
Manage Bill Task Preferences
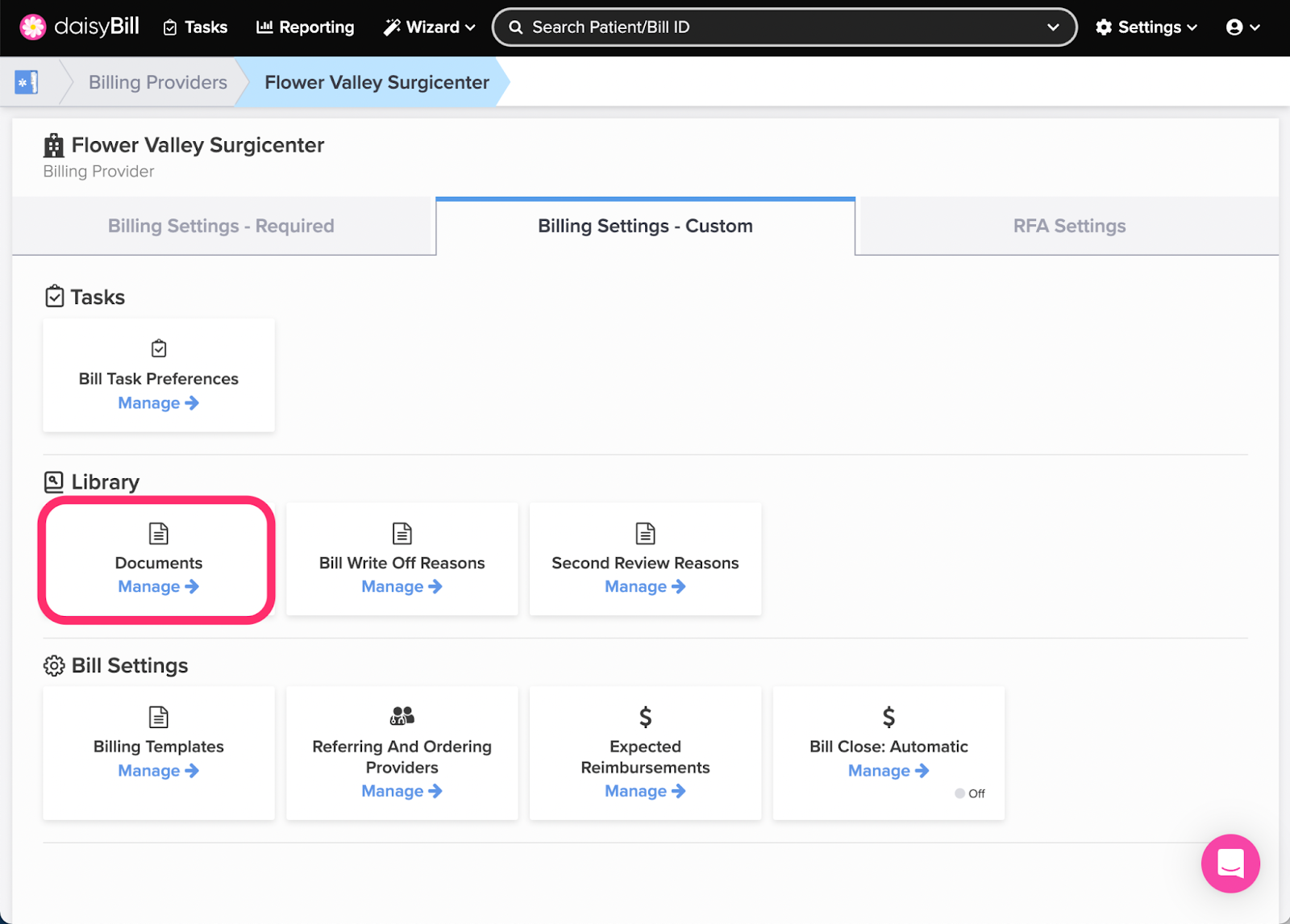pos(158,403)
